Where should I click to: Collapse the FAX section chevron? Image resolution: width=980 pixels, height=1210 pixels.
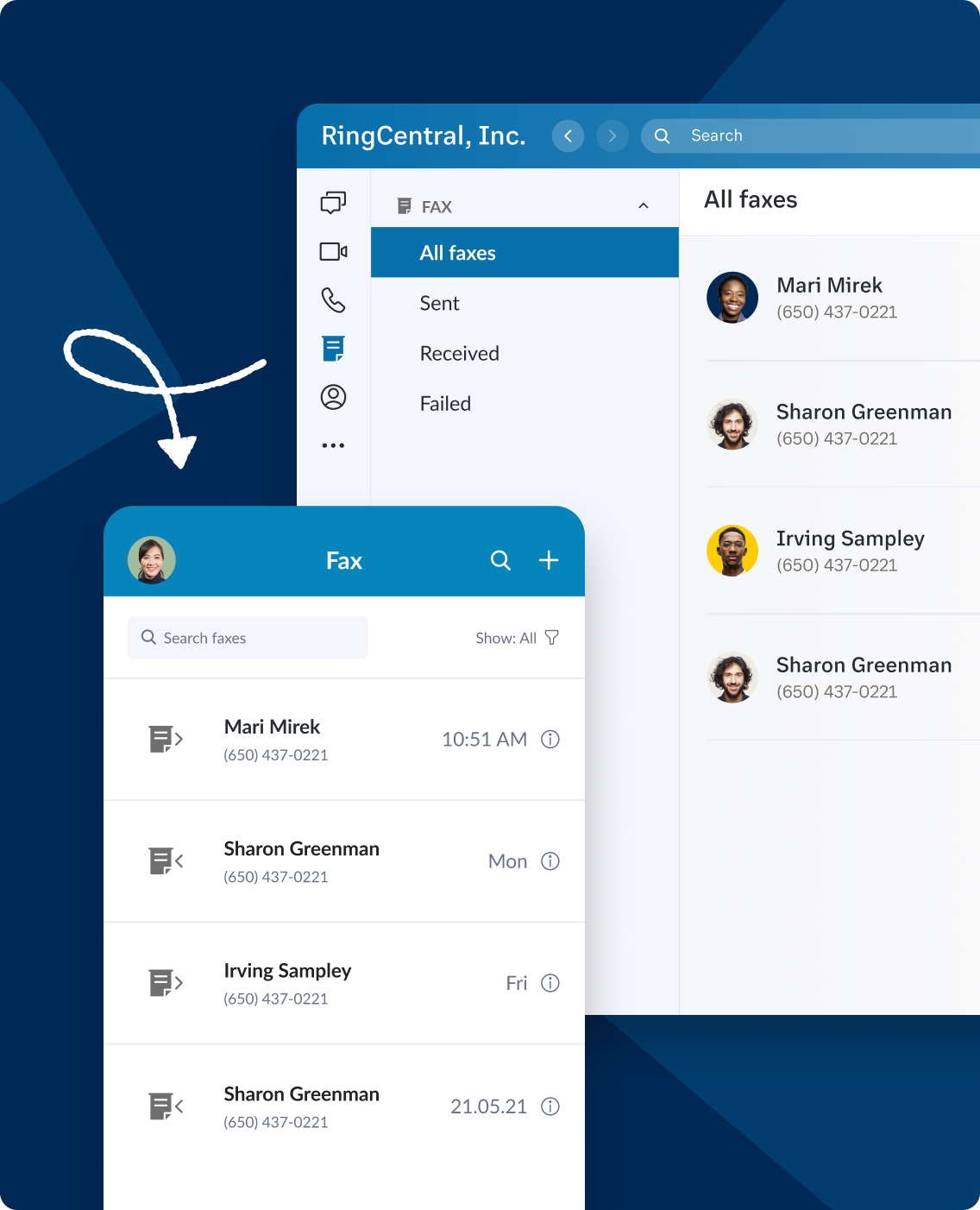(x=643, y=206)
